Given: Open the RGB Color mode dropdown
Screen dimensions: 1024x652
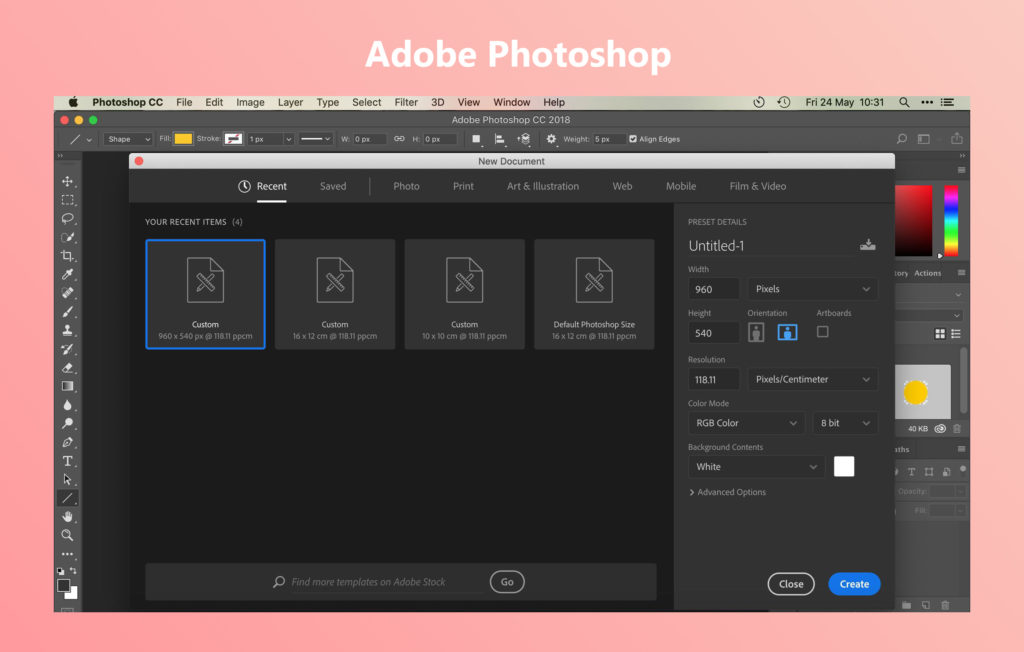Looking at the screenshot, I should (746, 423).
